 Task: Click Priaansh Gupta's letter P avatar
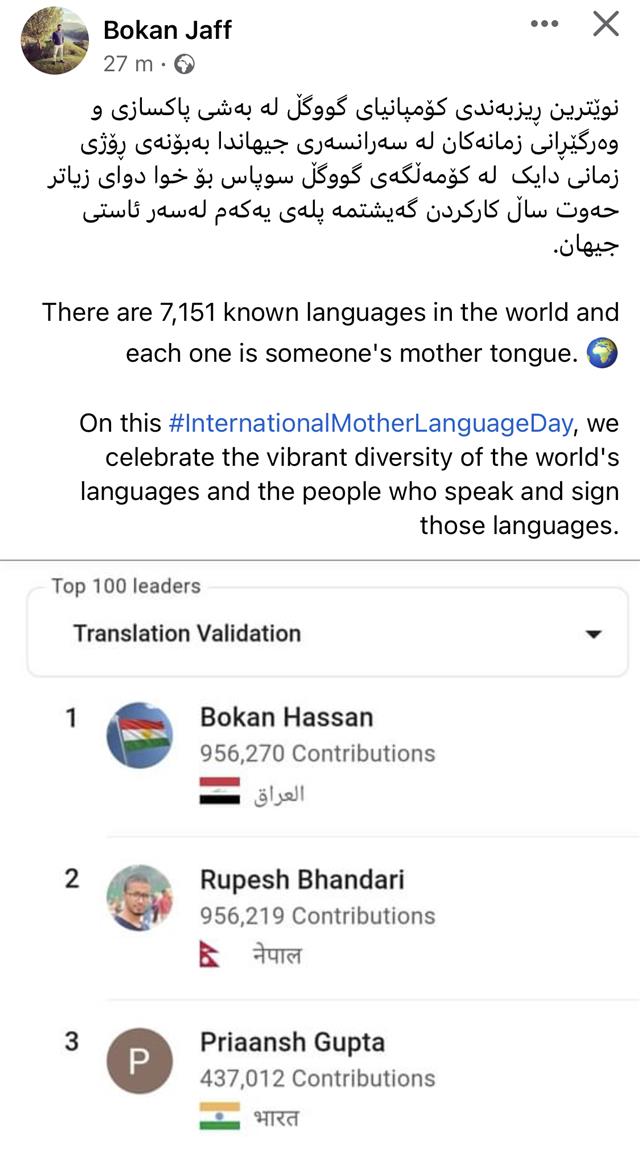tap(140, 1060)
